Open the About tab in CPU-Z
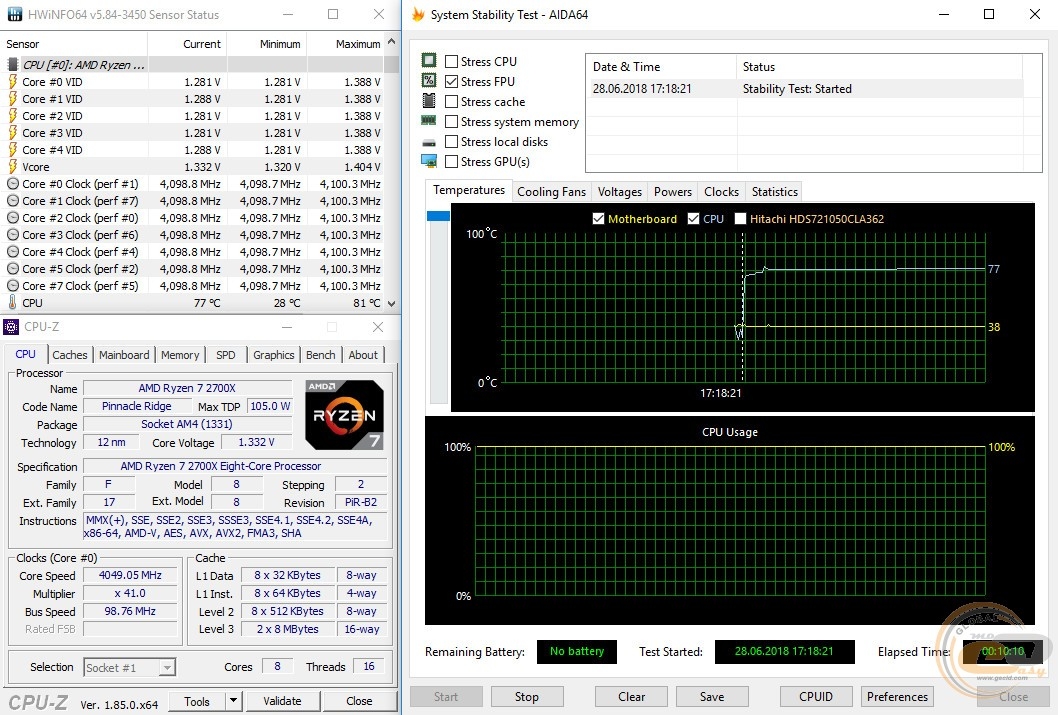 click(363, 355)
